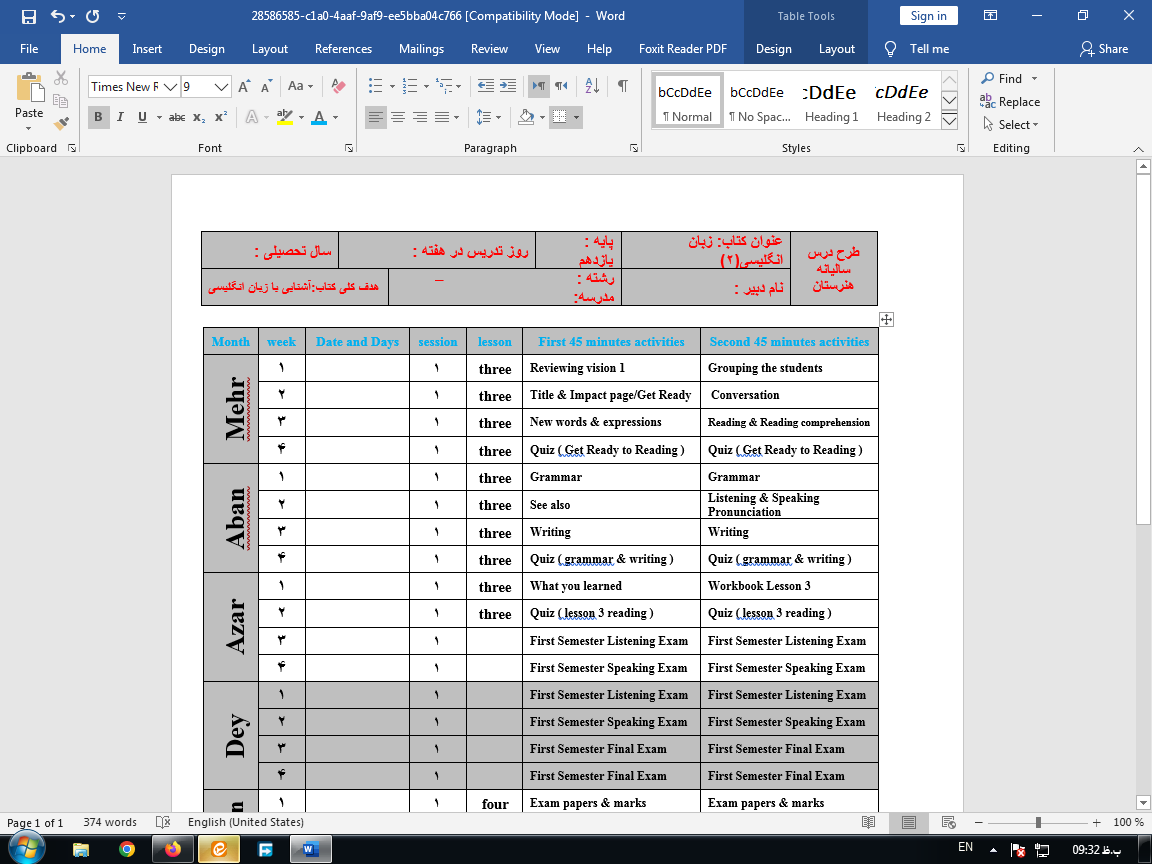Screen dimensions: 1152x864
Task: Switch to the Insert tab
Action: [147, 49]
